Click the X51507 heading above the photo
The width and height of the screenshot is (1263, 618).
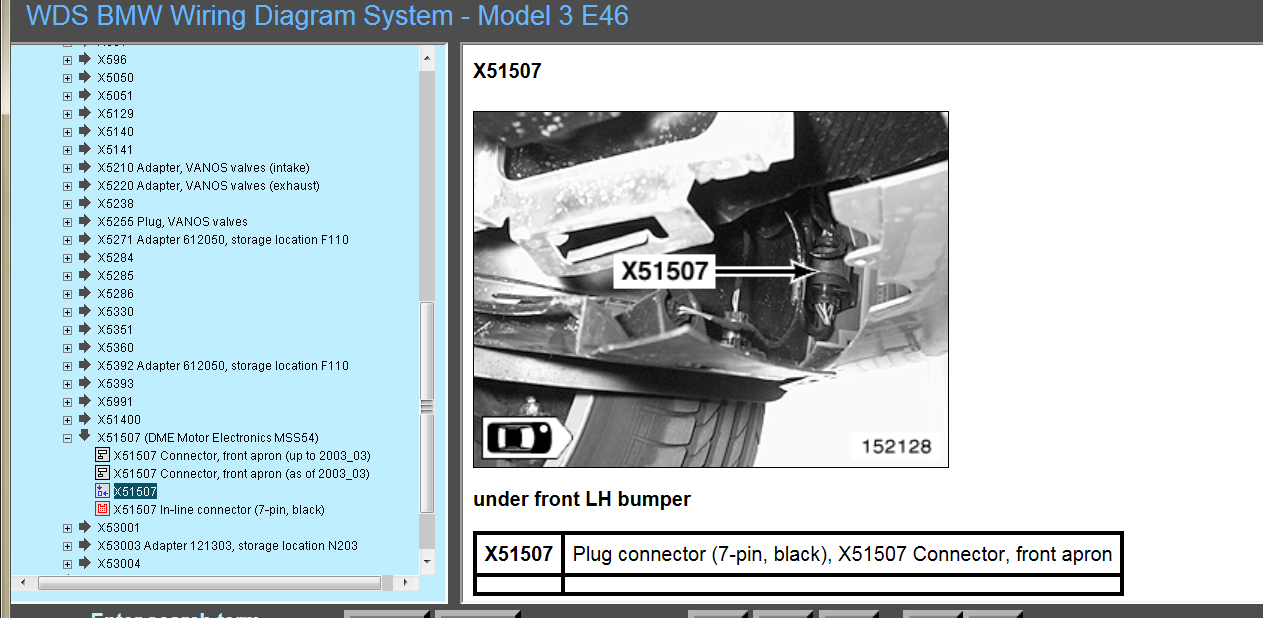click(507, 72)
